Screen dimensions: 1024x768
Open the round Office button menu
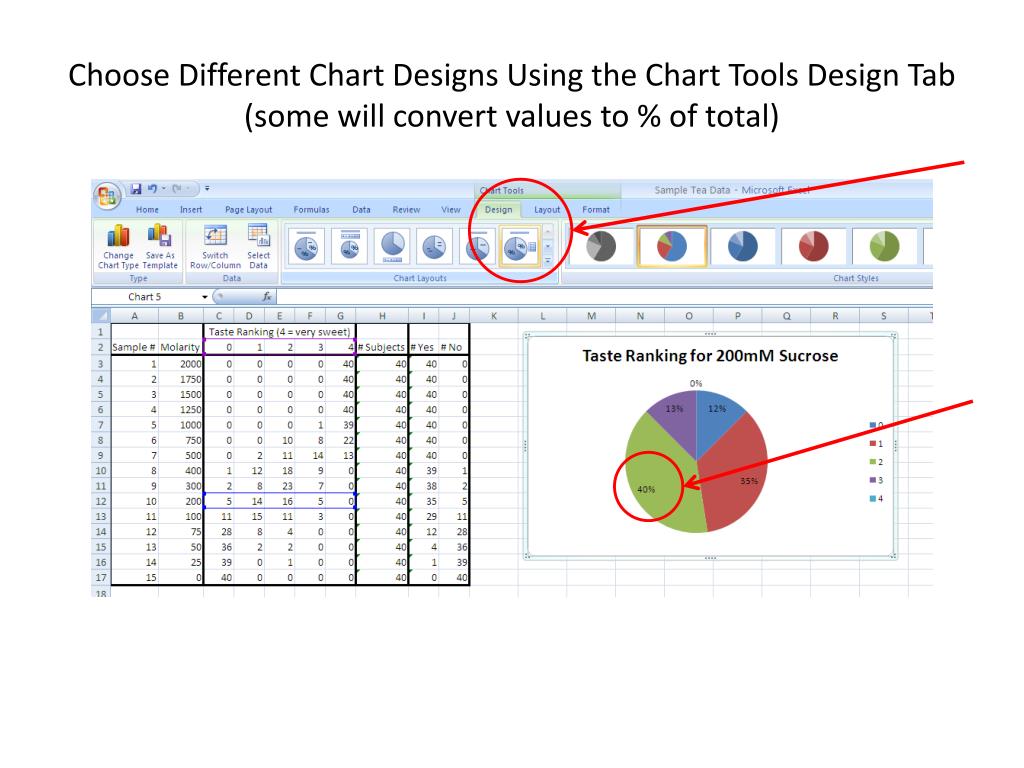(x=106, y=195)
